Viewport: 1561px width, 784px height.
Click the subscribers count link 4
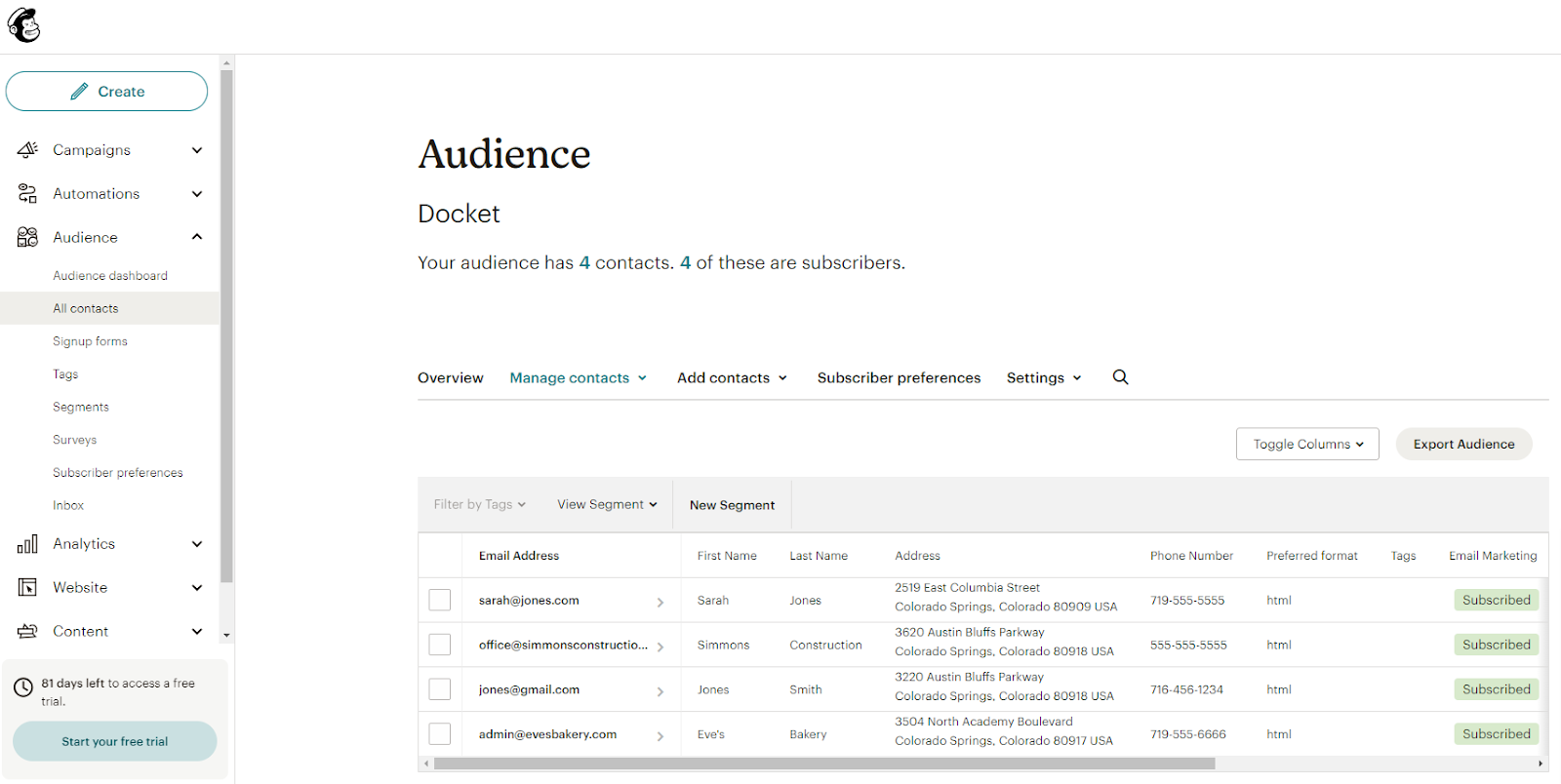coord(685,262)
